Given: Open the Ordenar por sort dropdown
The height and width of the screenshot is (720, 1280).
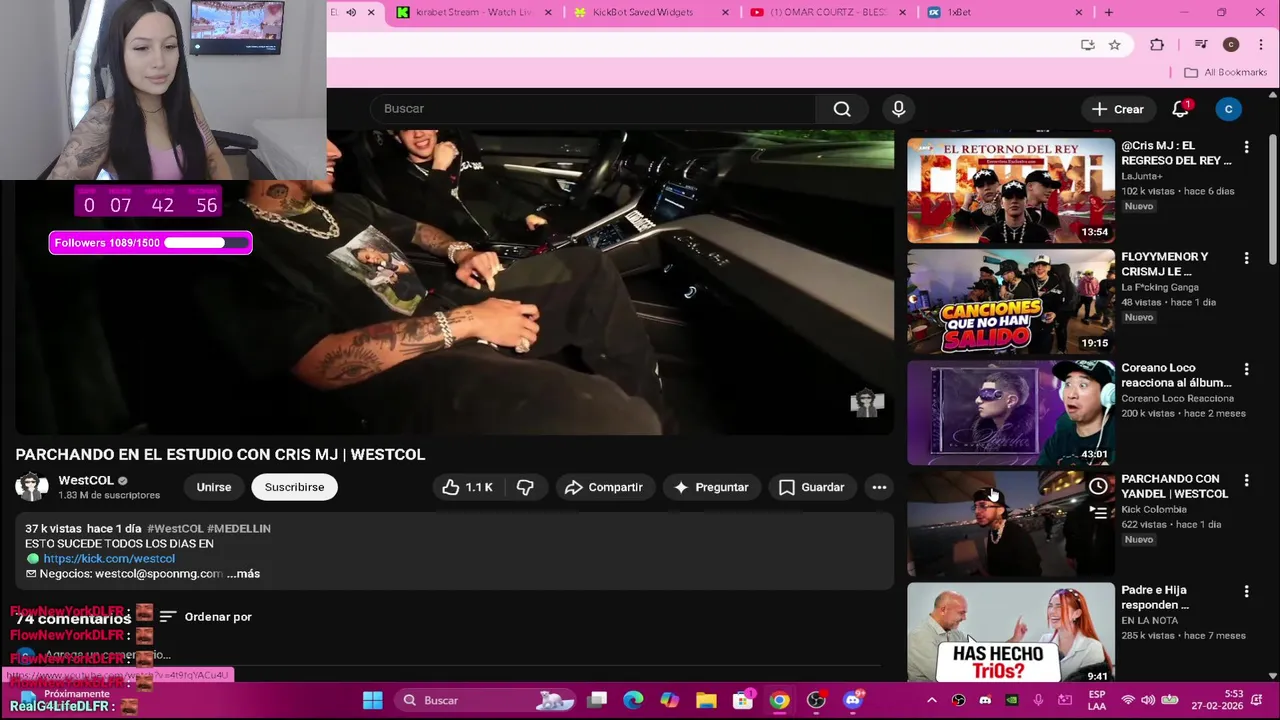Looking at the screenshot, I should (x=205, y=617).
